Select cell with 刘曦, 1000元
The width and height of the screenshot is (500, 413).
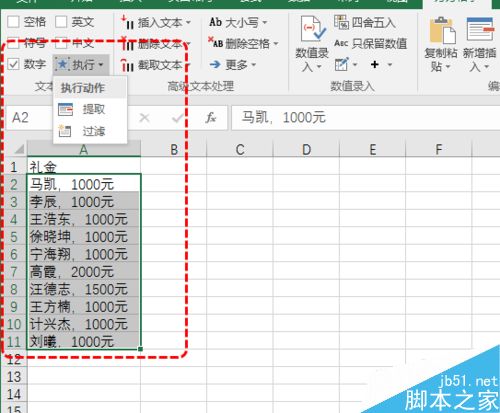(x=84, y=341)
